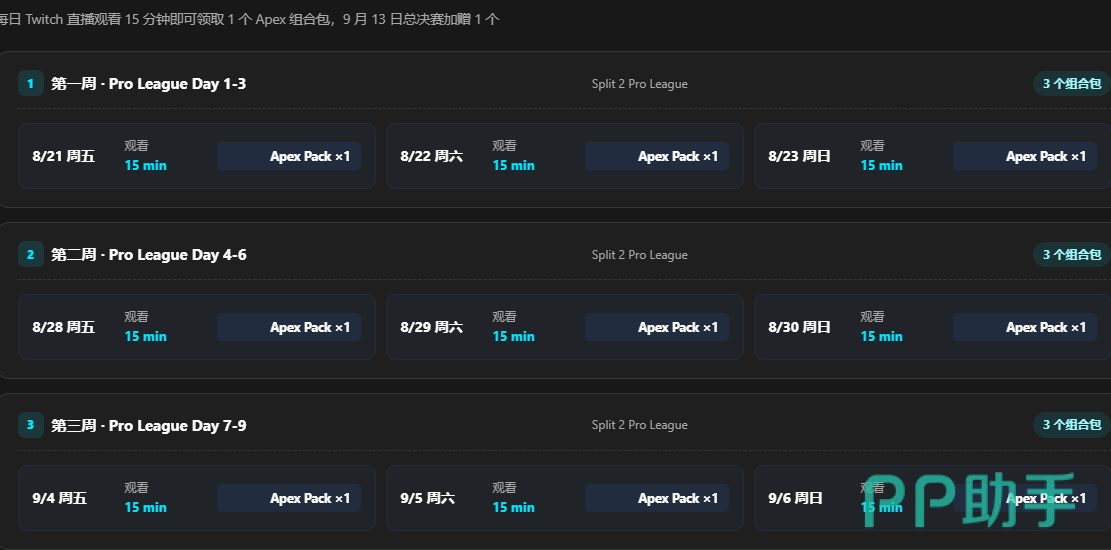The height and width of the screenshot is (550, 1111).
Task: Click Split 2 Pro League label in week 1
Action: click(640, 84)
